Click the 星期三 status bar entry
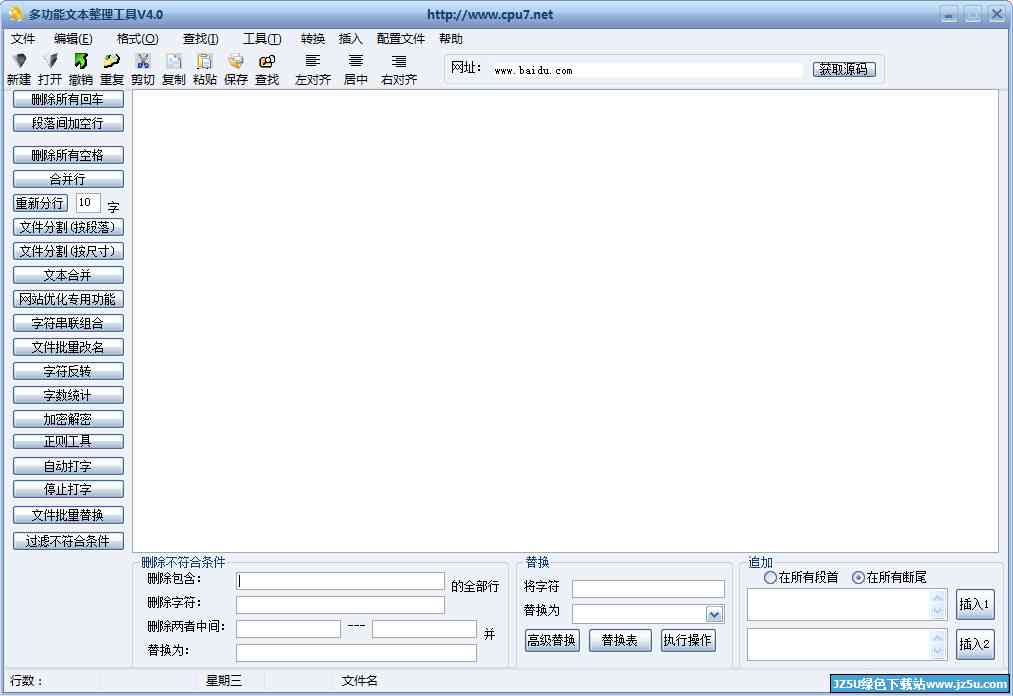This screenshot has height=696, width=1013. pyautogui.click(x=224, y=680)
